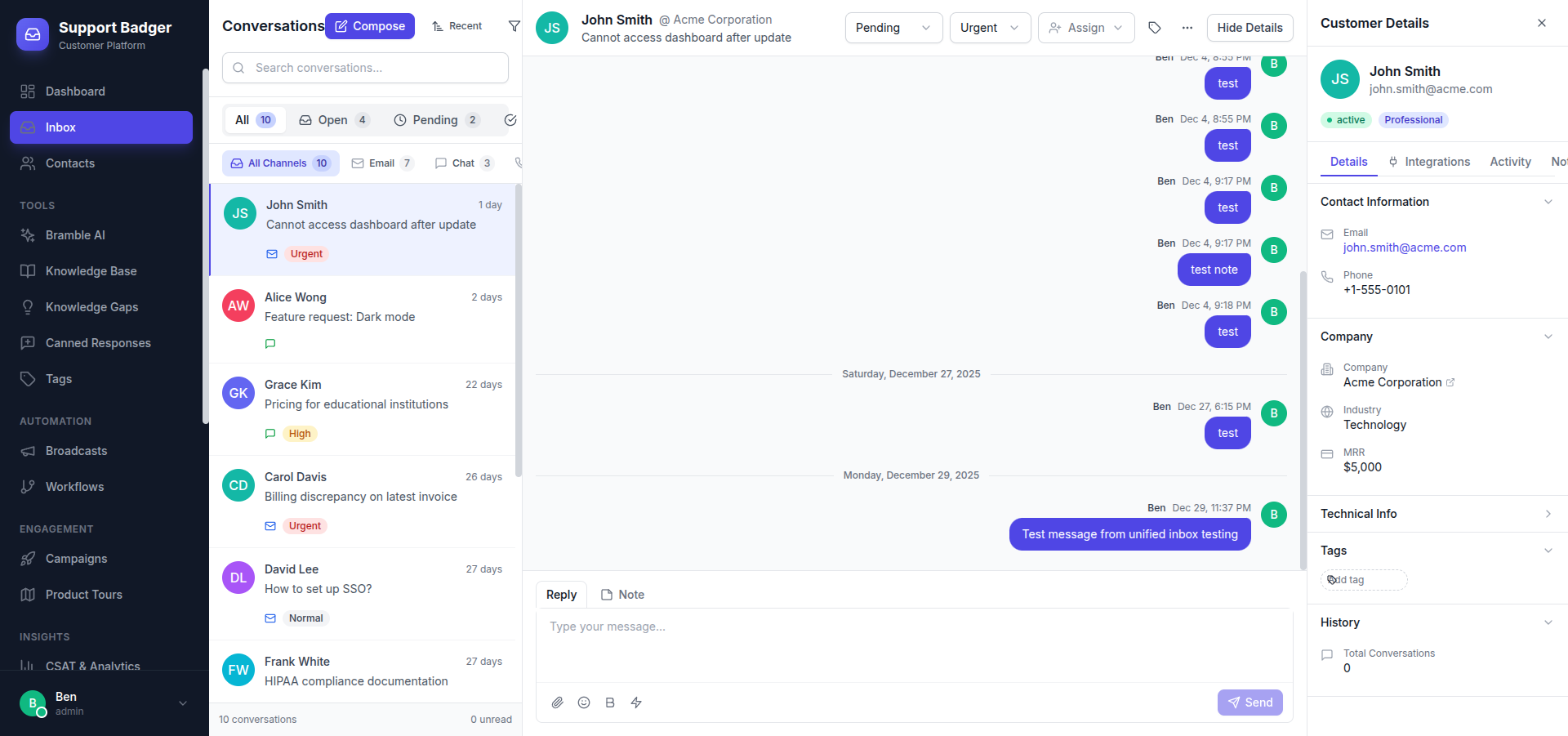Attach a file using the paperclip icon

[558, 703]
